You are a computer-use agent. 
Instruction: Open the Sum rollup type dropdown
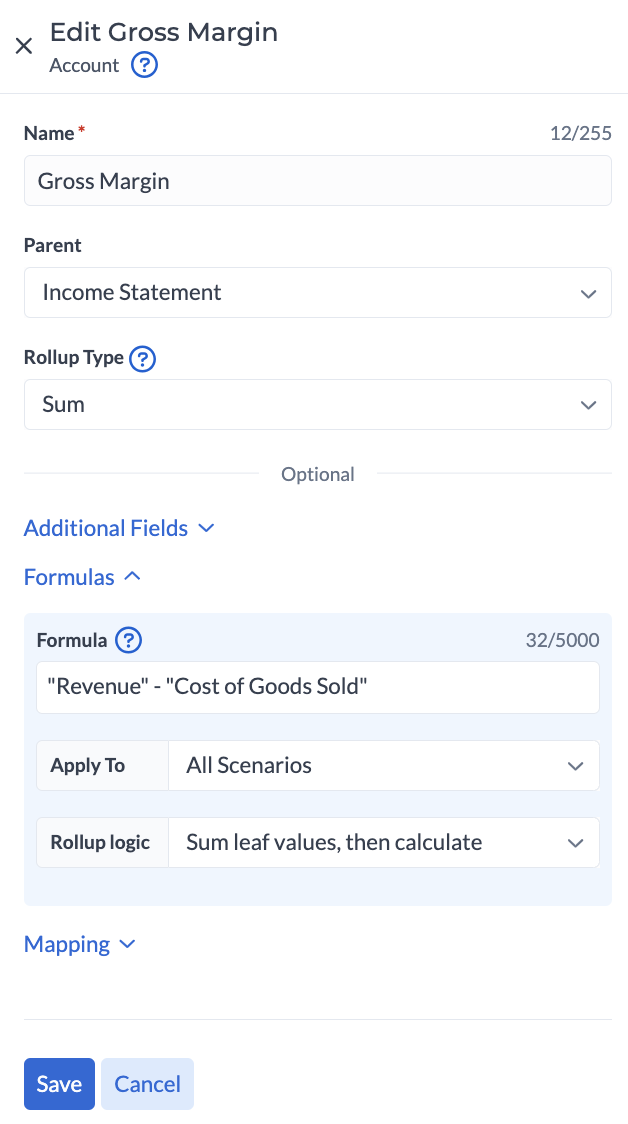point(300,405)
